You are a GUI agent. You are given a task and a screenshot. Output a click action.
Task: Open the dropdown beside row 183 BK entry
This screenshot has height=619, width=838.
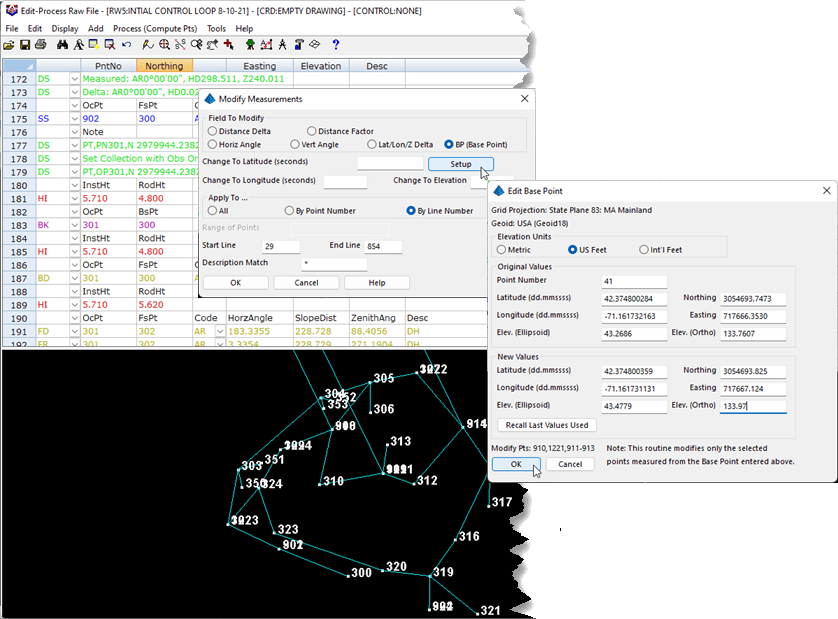coord(73,225)
